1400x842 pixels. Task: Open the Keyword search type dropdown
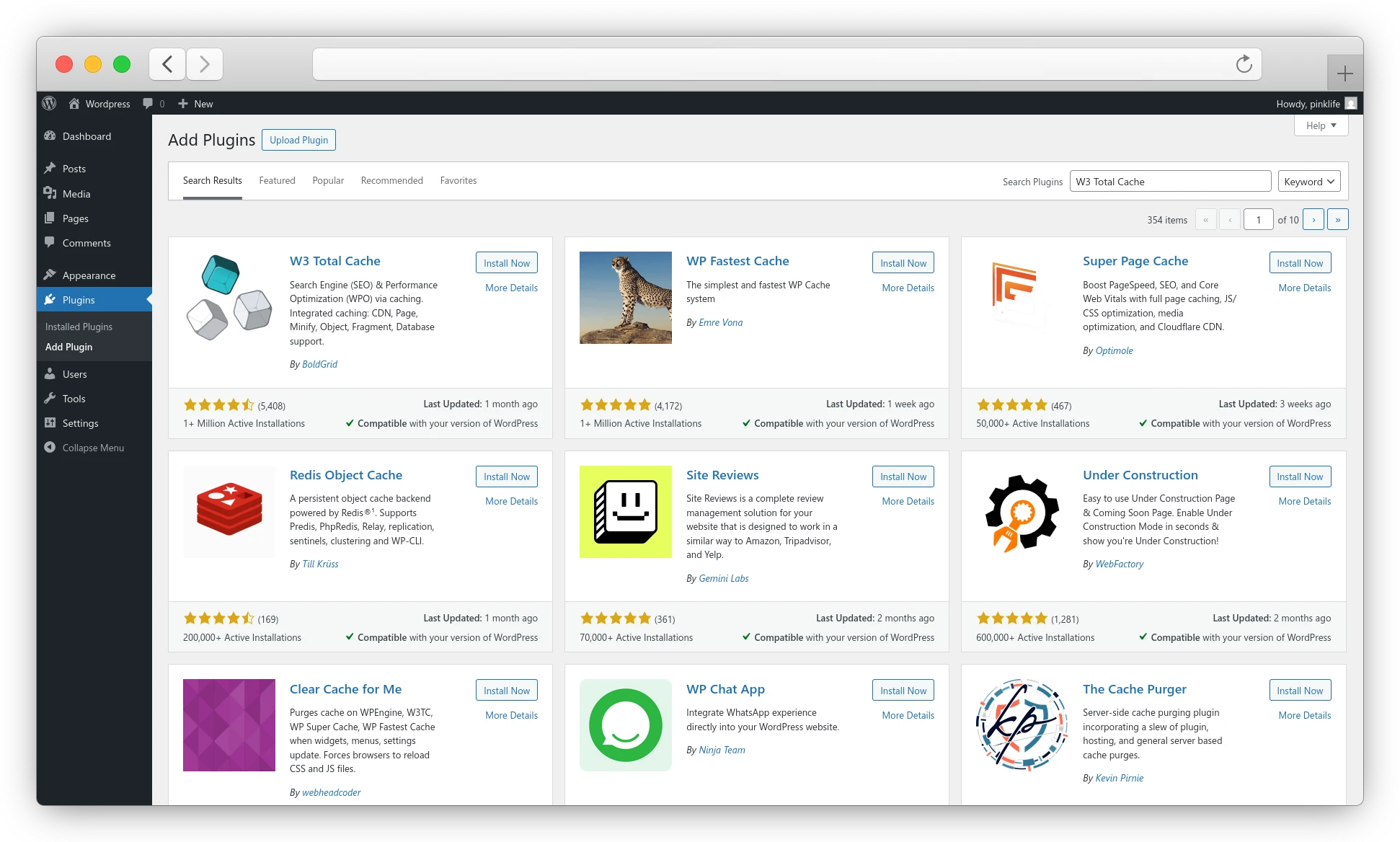(1308, 181)
